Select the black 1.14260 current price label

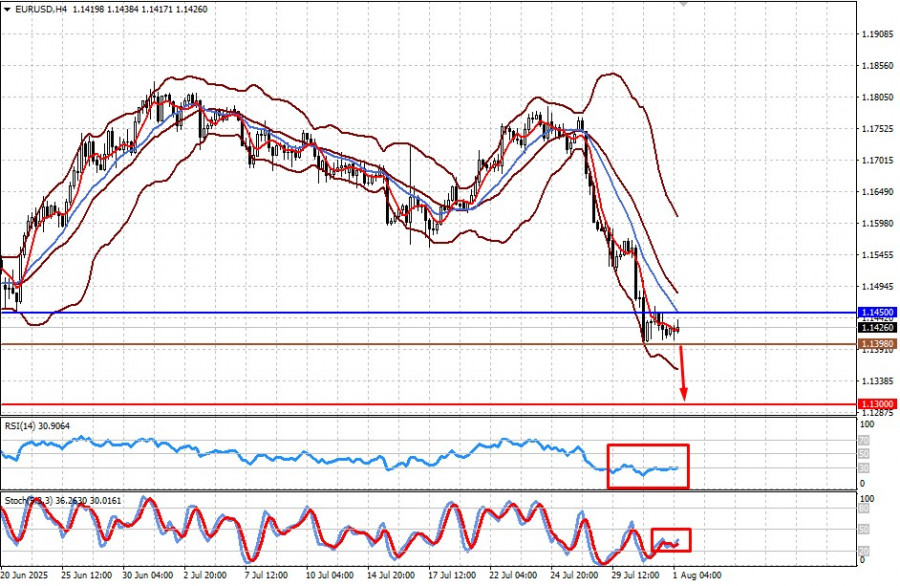[x=877, y=327]
